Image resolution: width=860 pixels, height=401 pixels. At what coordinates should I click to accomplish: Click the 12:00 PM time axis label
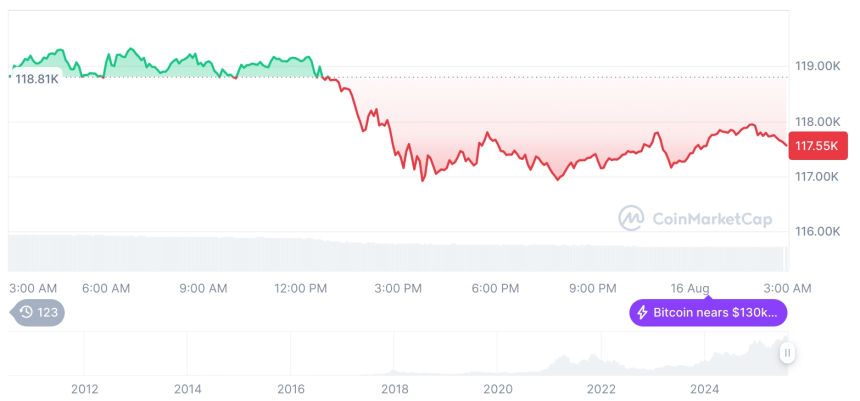coord(301,288)
